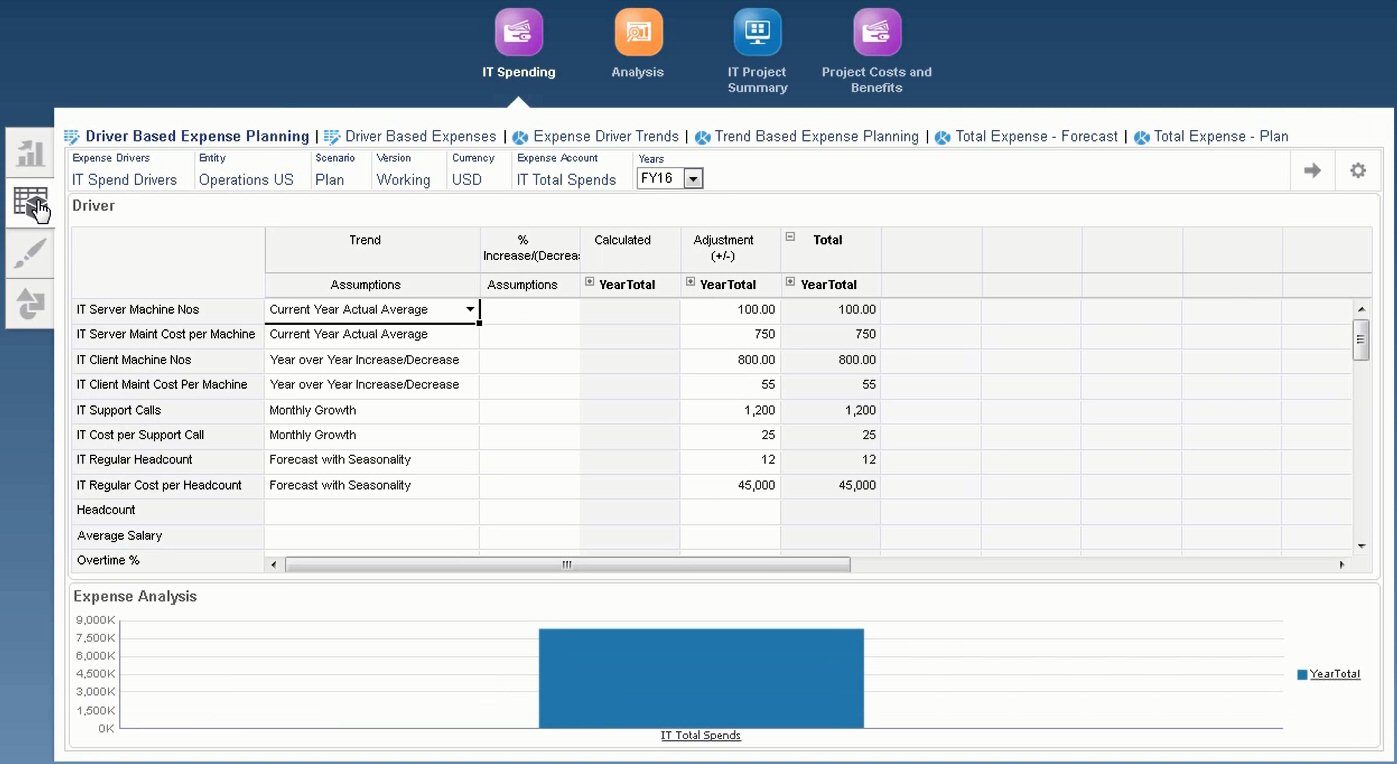Click the gear settings icon
Viewport: 1397px width, 764px height.
click(1357, 171)
